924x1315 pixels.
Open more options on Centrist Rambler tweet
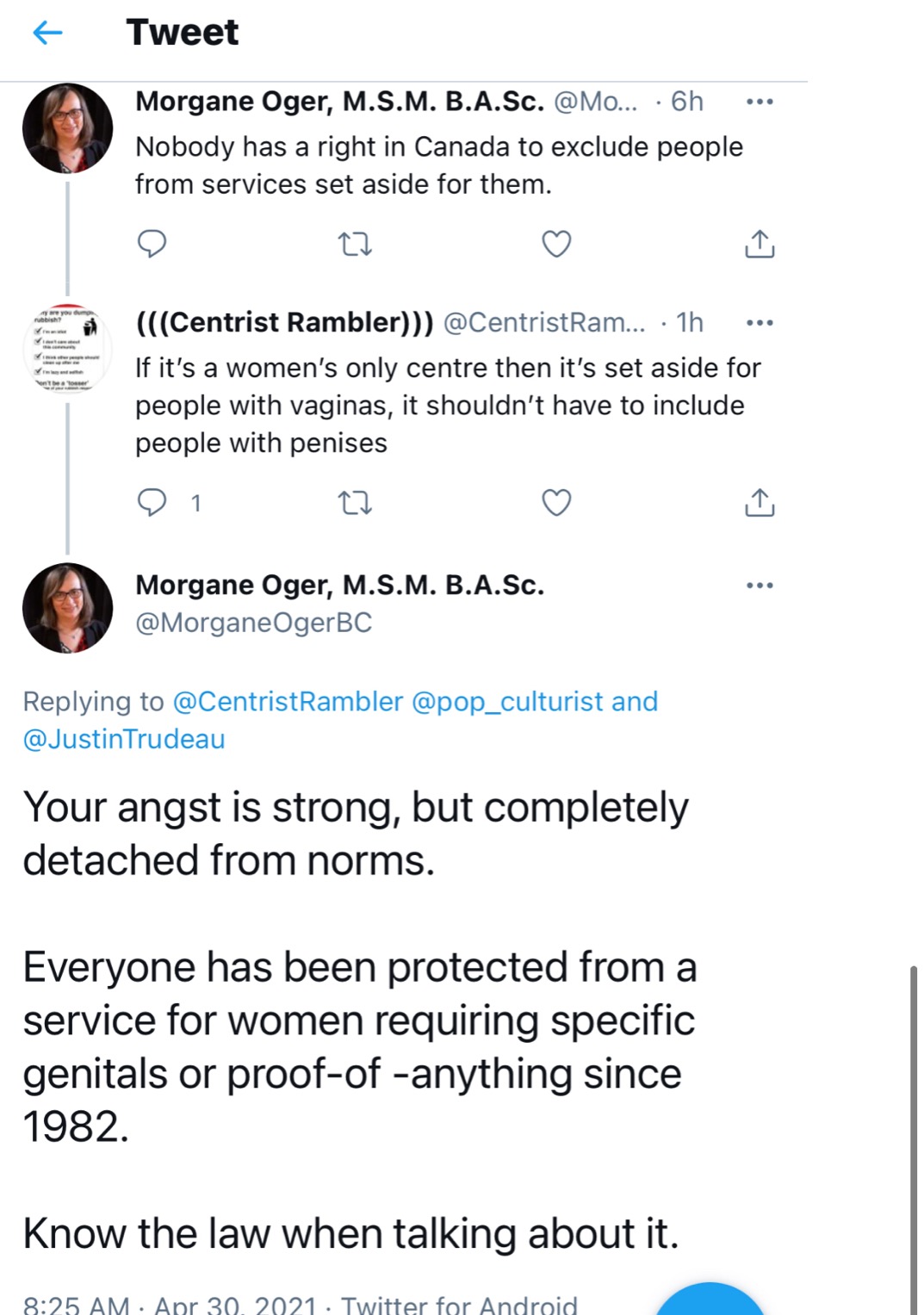click(x=760, y=323)
